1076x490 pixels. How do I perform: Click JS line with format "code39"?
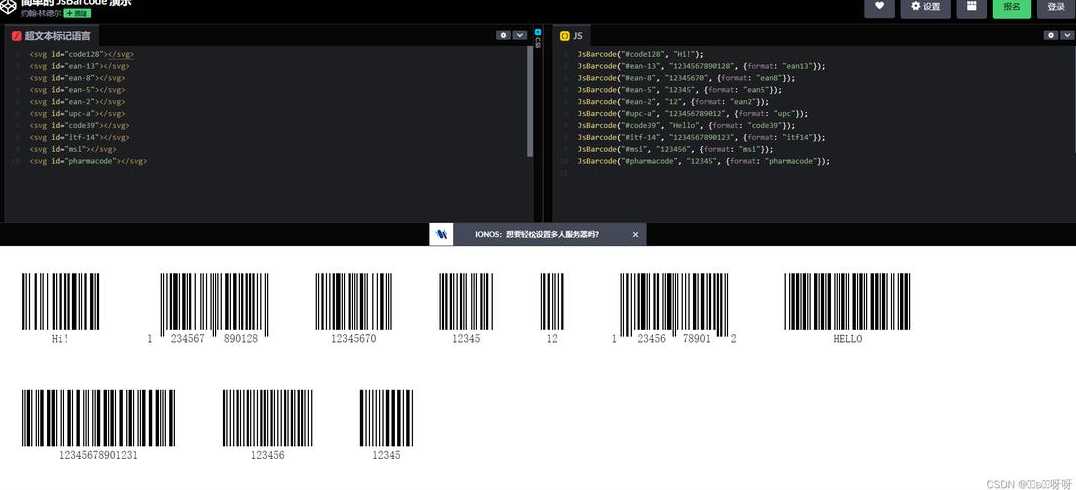(x=686, y=126)
